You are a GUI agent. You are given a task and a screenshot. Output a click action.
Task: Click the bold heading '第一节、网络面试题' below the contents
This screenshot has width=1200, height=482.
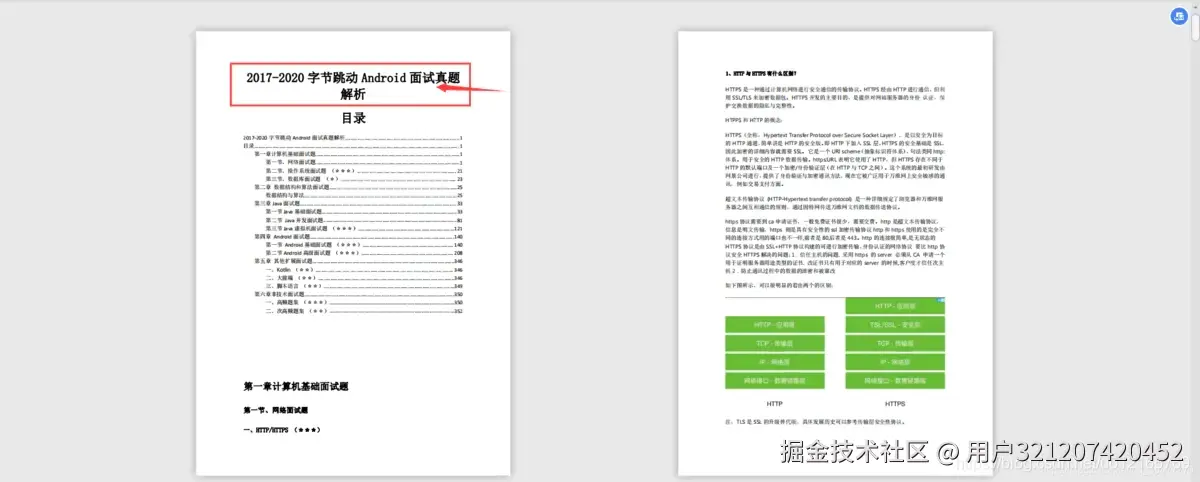pyautogui.click(x=276, y=410)
